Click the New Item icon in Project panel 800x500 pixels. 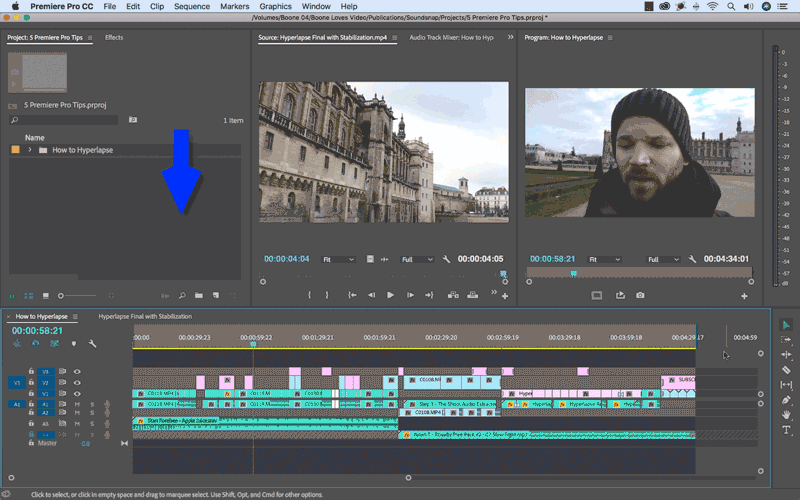tap(216, 295)
